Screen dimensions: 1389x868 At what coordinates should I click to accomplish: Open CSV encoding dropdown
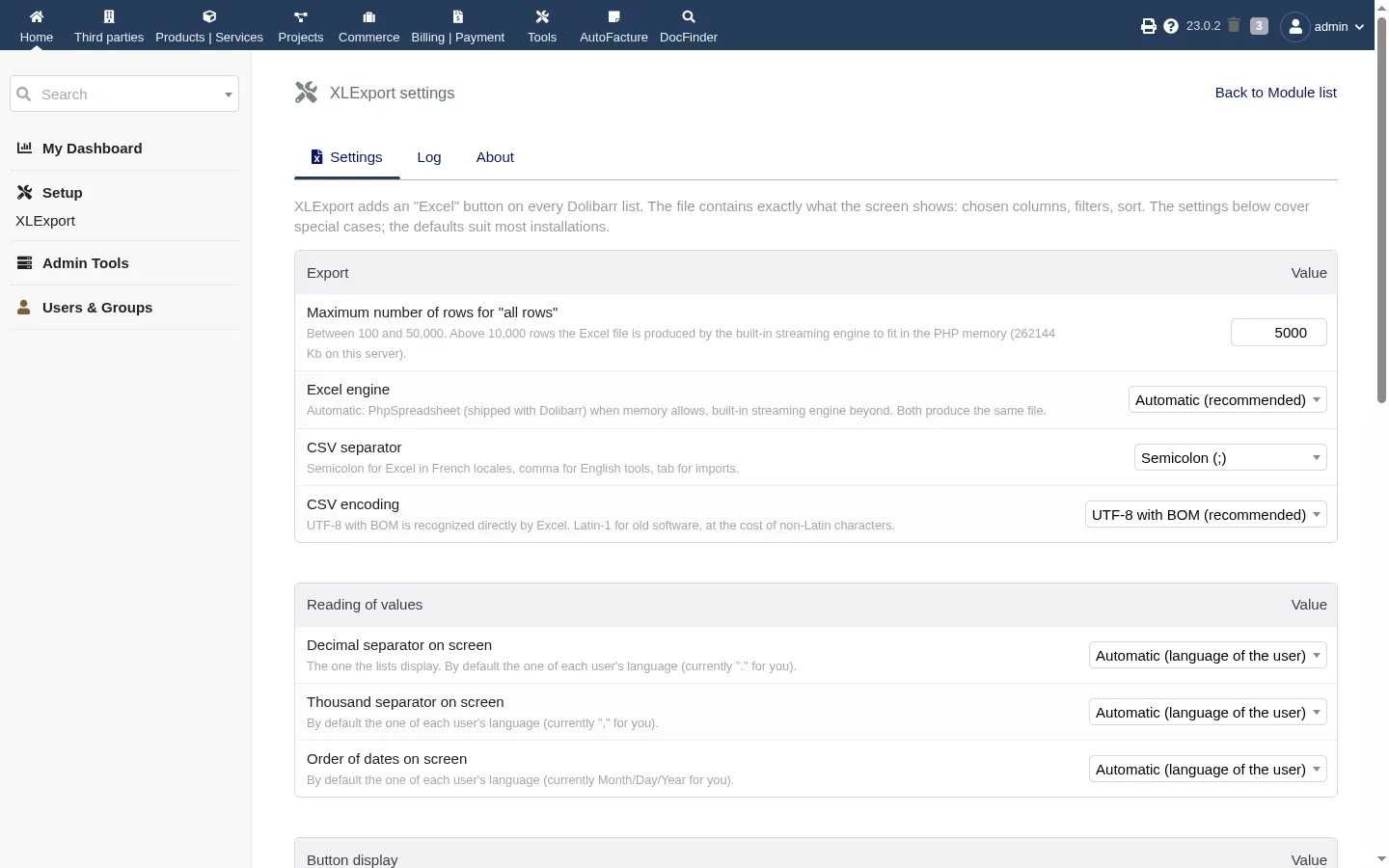point(1206,515)
